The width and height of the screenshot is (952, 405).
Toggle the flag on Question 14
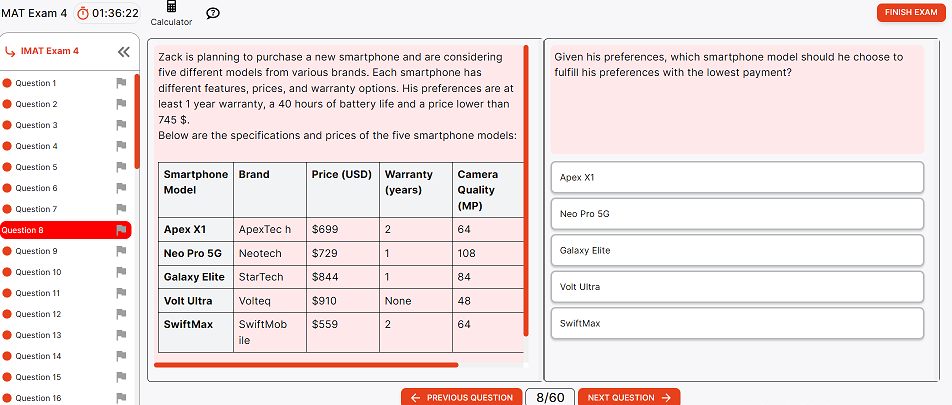click(121, 356)
